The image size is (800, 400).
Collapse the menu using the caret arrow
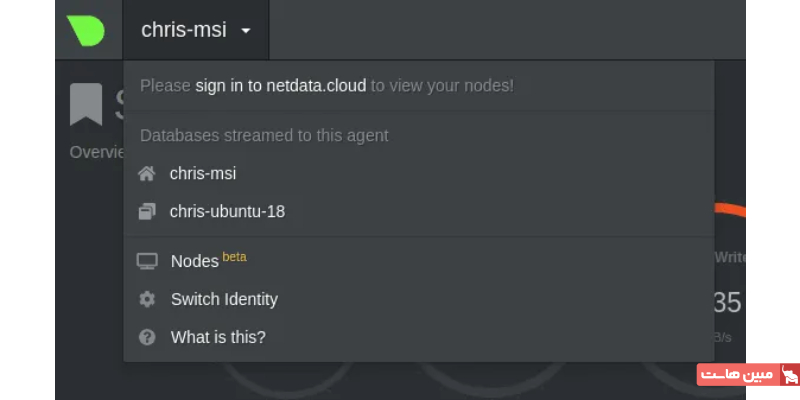tap(246, 30)
